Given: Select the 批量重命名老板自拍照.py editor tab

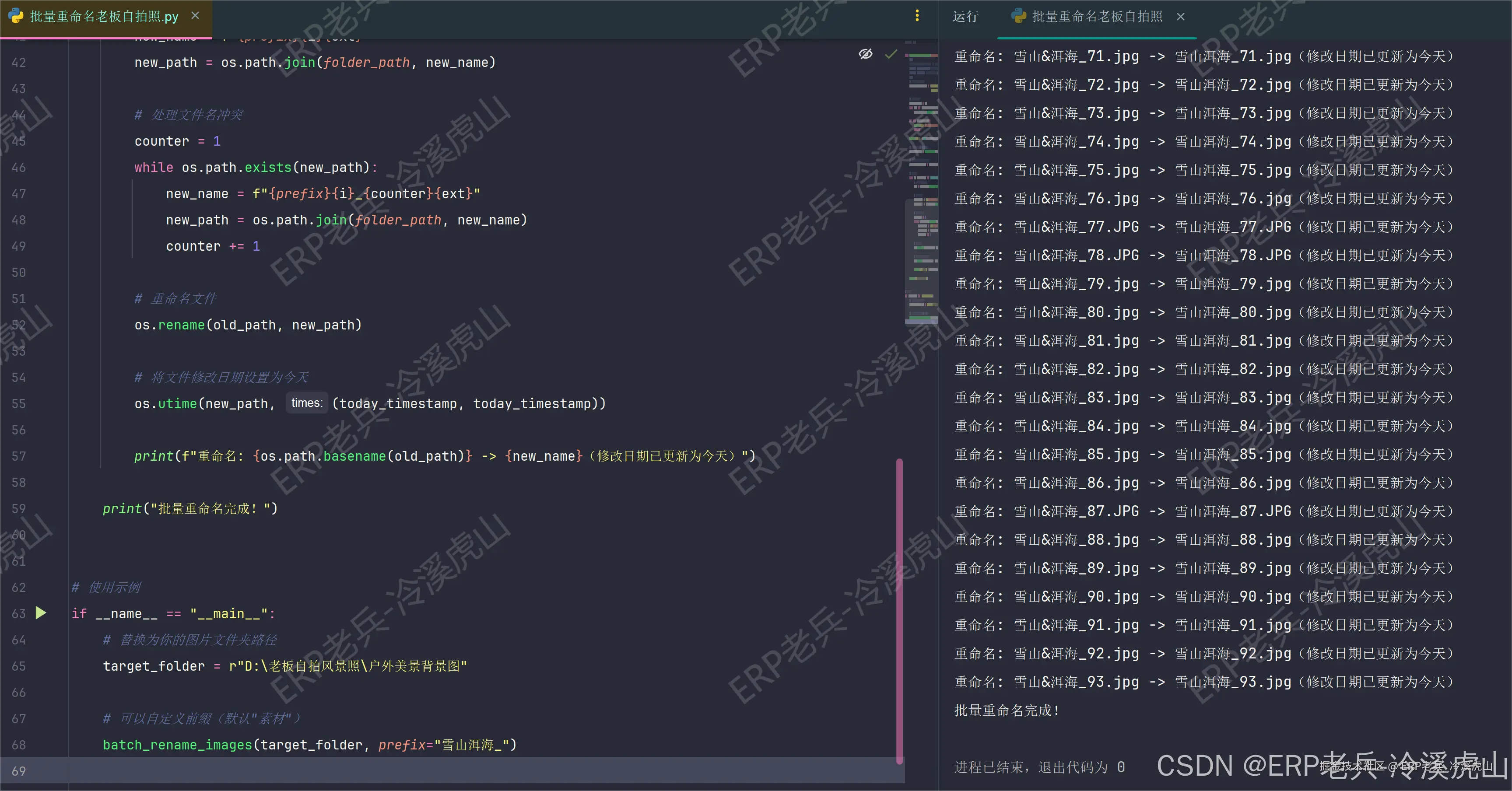Looking at the screenshot, I should pos(104,17).
